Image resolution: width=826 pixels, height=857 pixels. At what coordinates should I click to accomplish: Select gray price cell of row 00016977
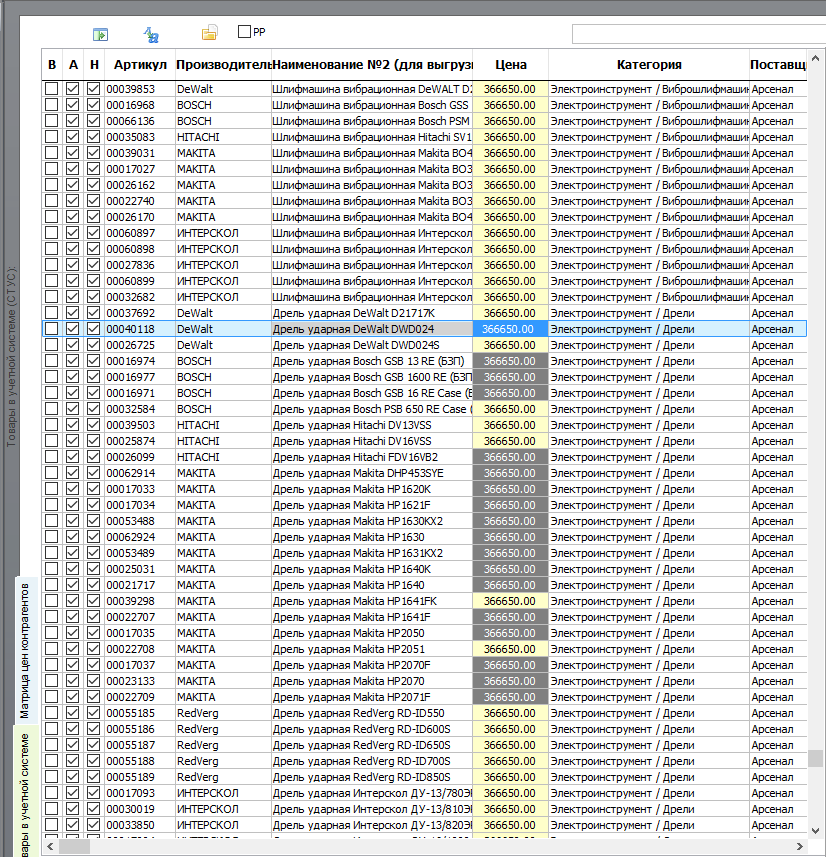pos(511,377)
